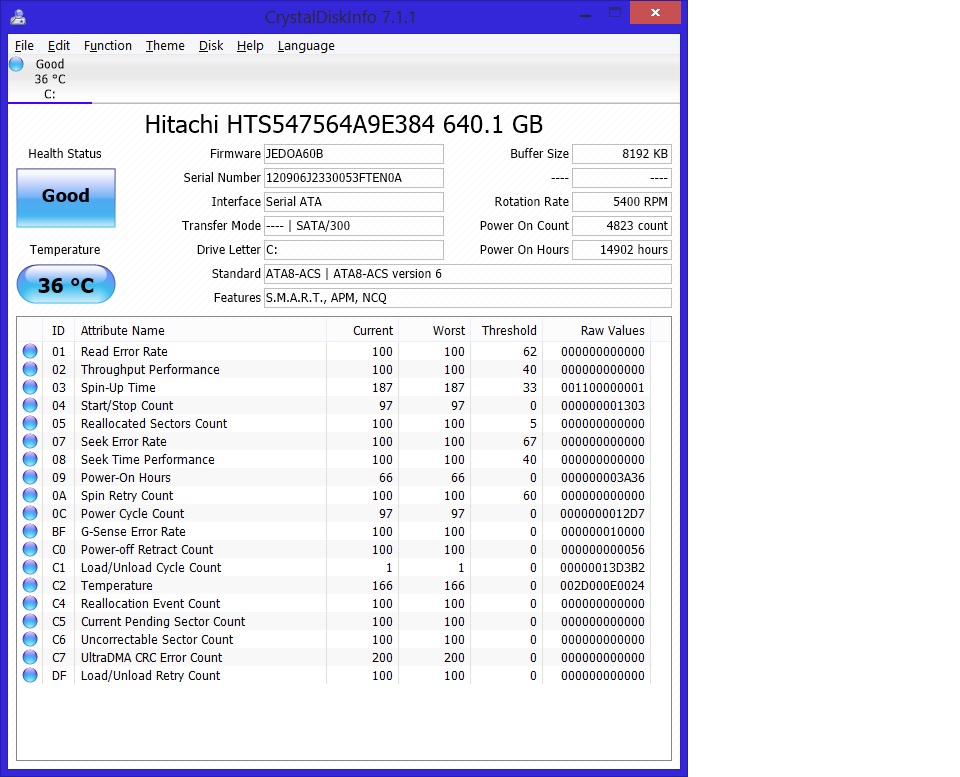Screen dimensions: 960x777
Task: Click status icon for Load/Unload Retry Count
Action: 30,675
